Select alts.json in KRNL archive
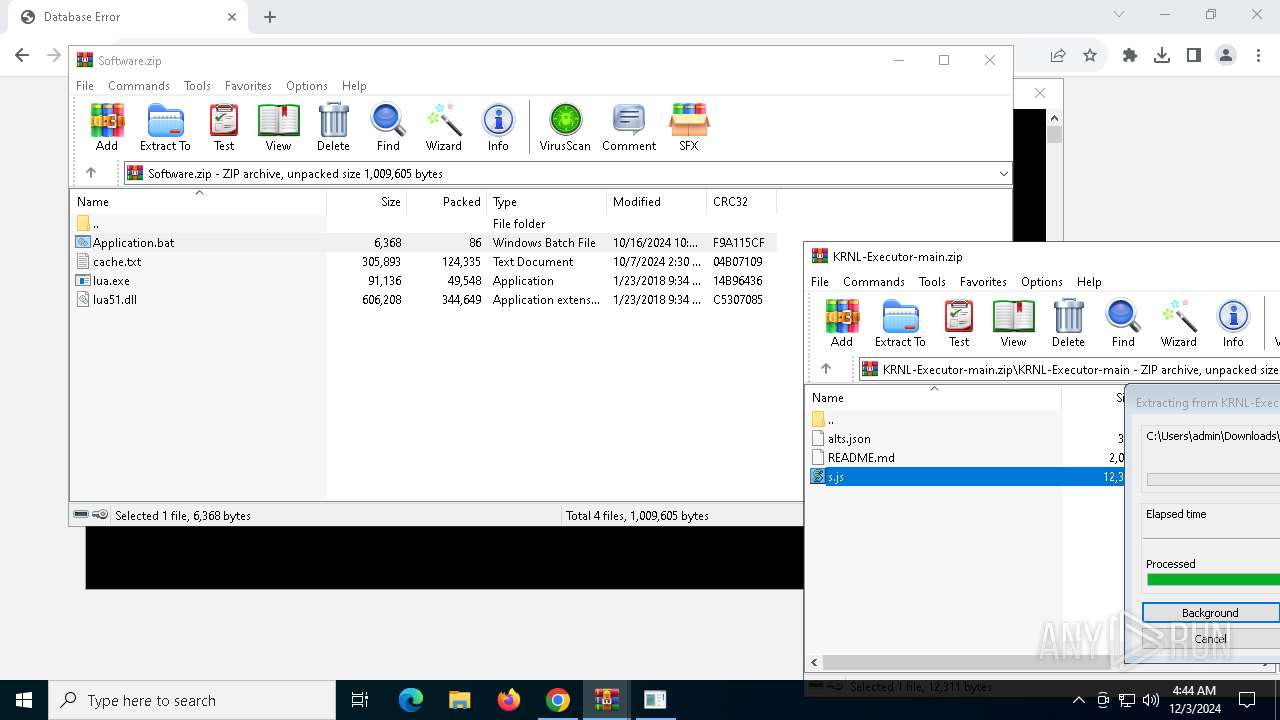Screen dimensions: 1280x720 point(849,438)
